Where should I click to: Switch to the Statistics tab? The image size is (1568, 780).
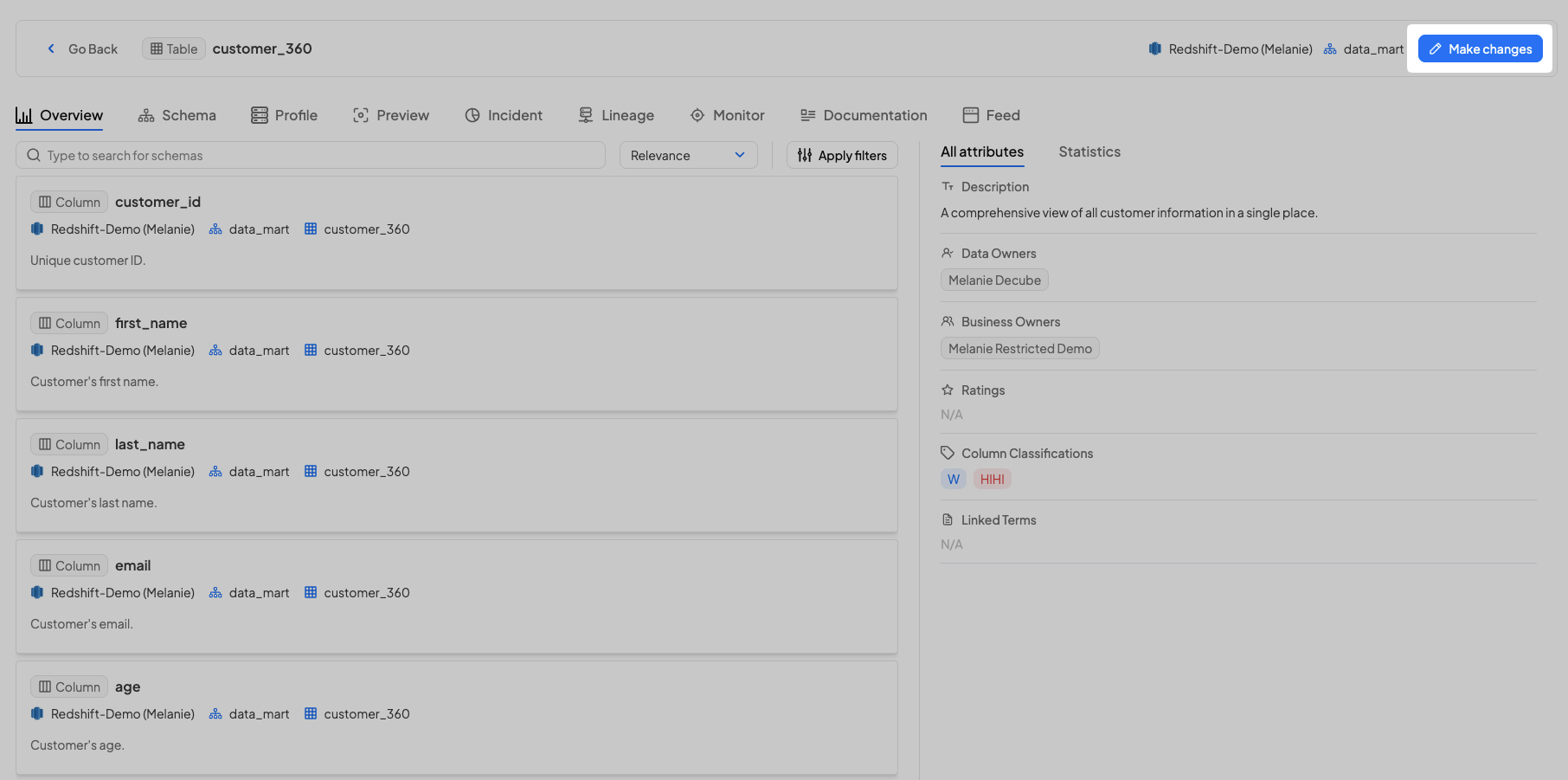point(1089,151)
